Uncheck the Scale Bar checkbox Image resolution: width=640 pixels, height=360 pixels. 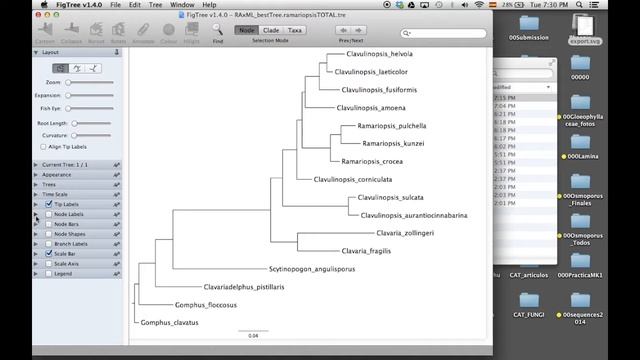pos(49,253)
